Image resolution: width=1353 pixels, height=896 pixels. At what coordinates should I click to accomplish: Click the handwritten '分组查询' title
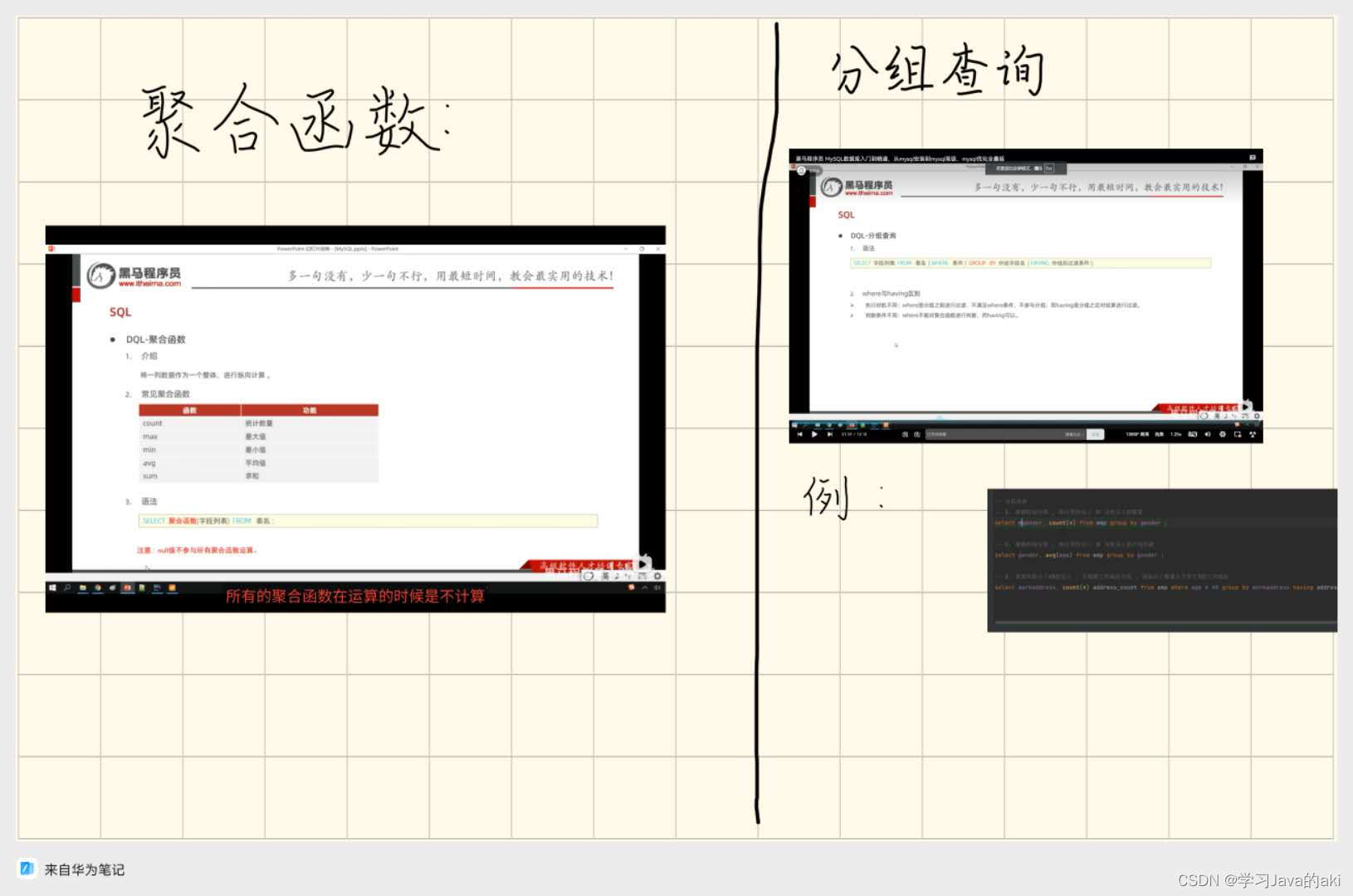(938, 70)
